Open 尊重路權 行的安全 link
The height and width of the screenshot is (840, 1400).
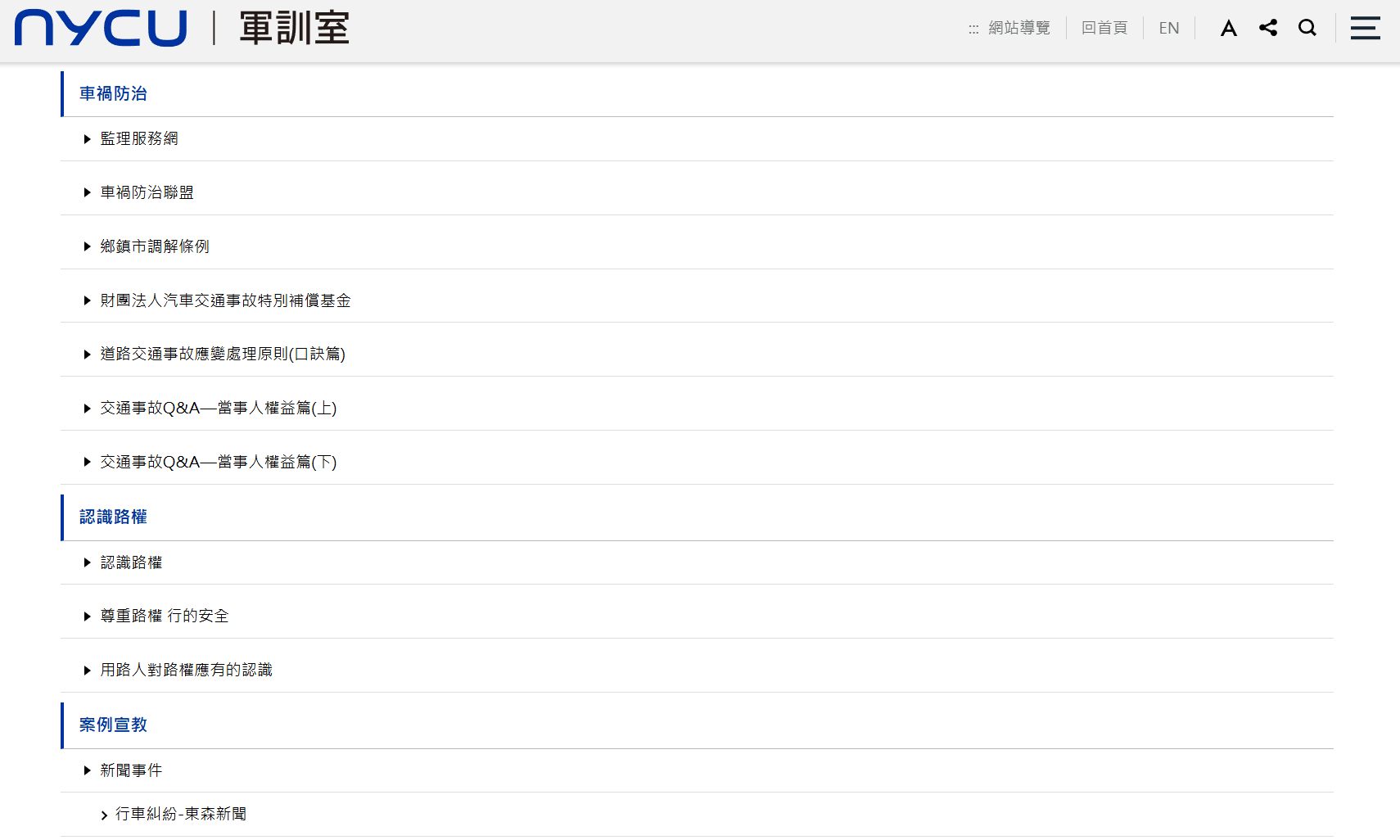point(165,616)
